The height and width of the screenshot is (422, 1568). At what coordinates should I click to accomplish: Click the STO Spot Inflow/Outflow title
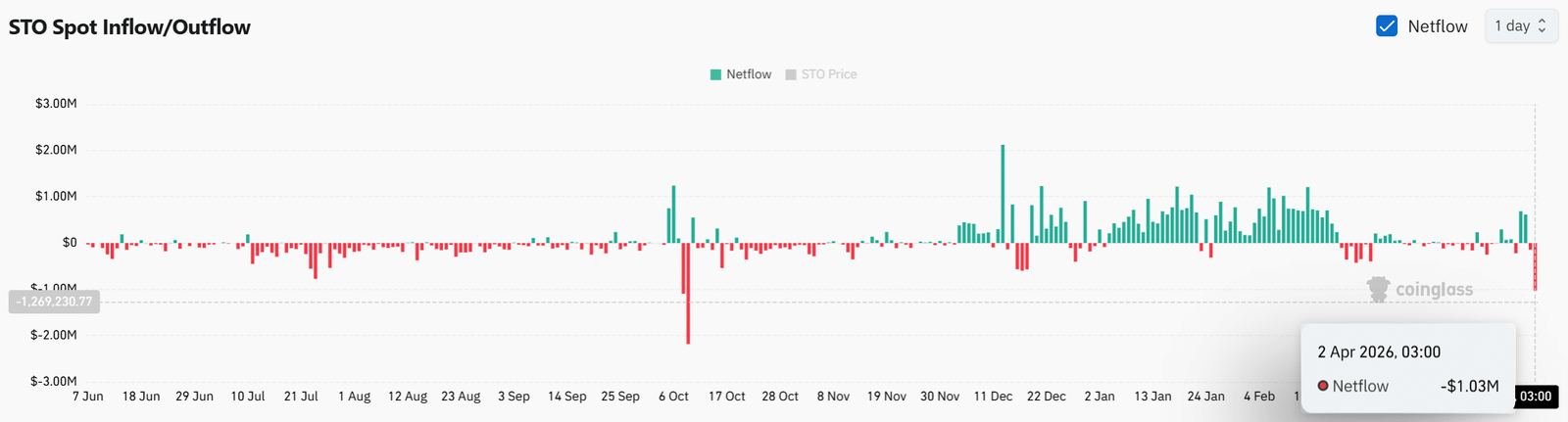pos(129,27)
